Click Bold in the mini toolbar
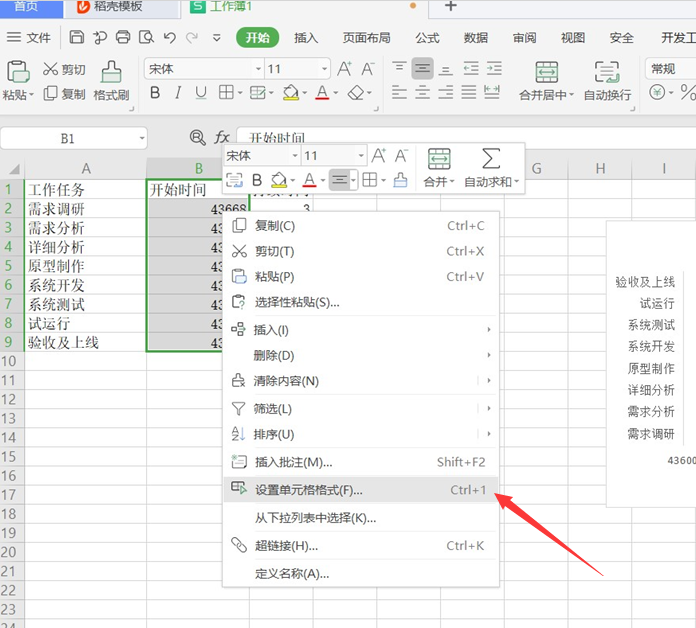 (x=257, y=180)
